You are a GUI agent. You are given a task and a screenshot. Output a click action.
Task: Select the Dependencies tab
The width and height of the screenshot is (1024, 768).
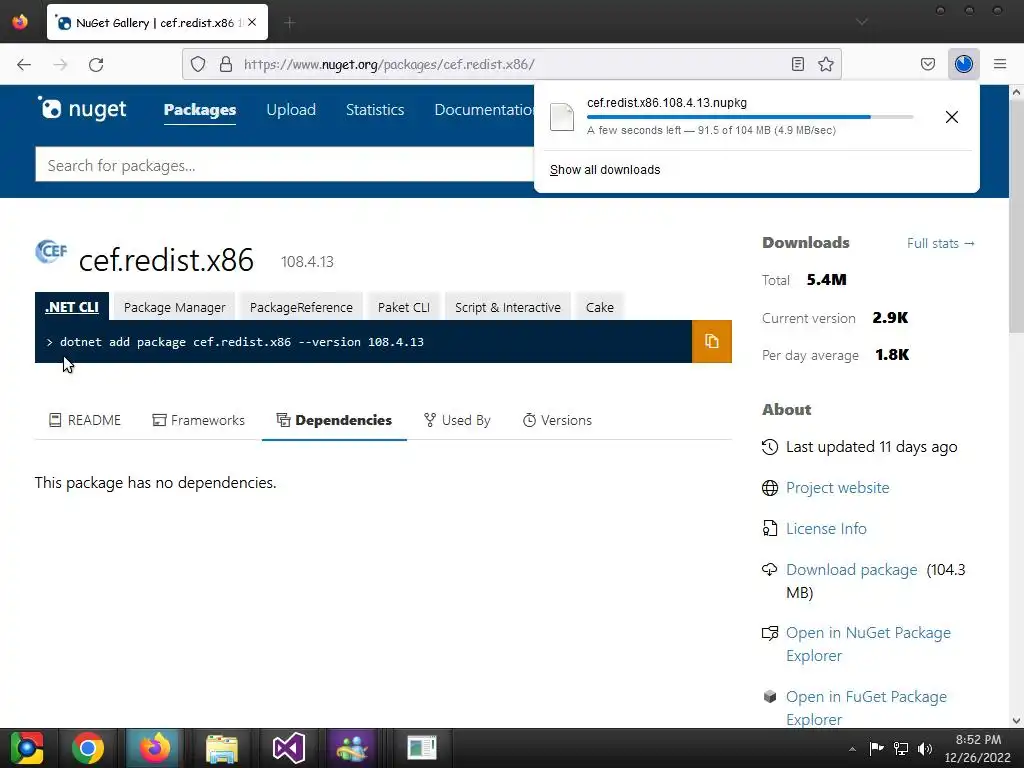pyautogui.click(x=334, y=420)
